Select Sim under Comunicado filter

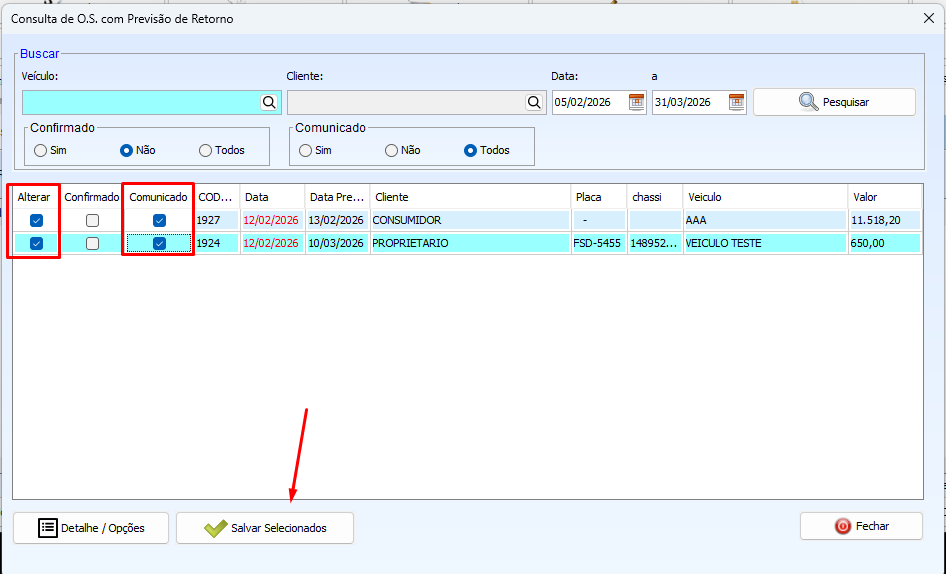coord(307,151)
